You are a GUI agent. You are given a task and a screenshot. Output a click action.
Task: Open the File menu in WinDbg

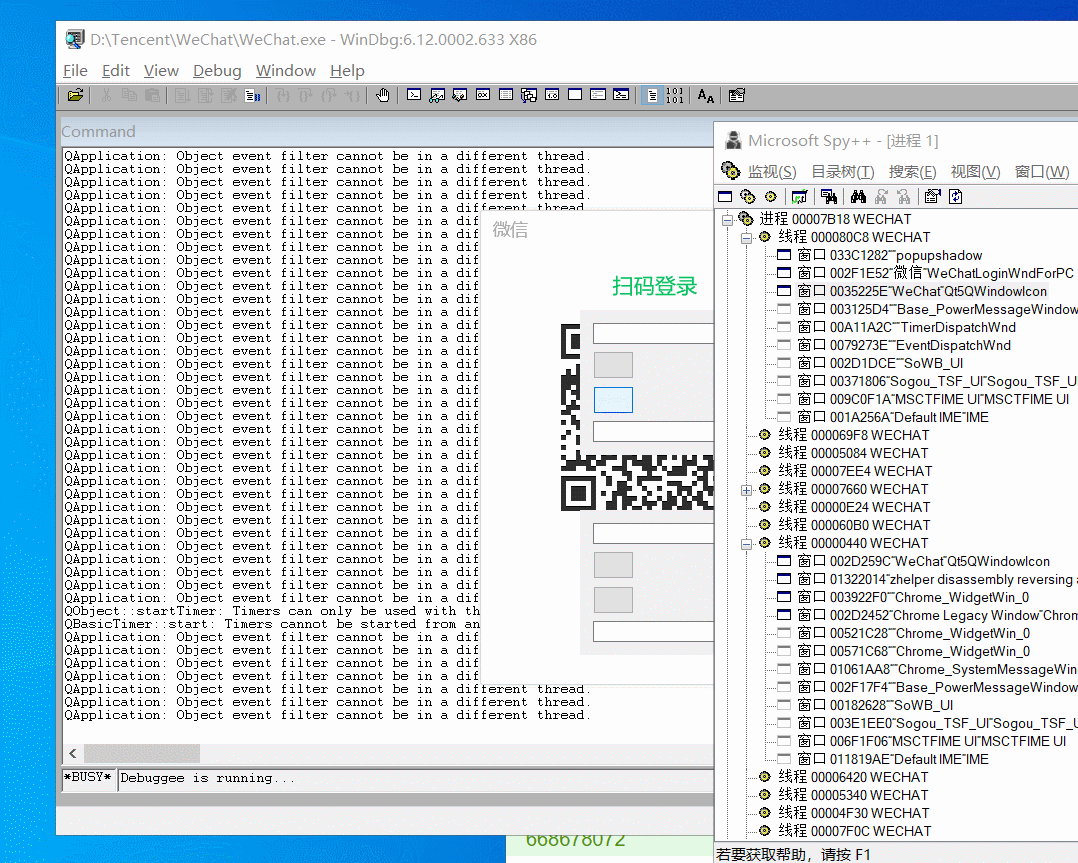[x=75, y=71]
